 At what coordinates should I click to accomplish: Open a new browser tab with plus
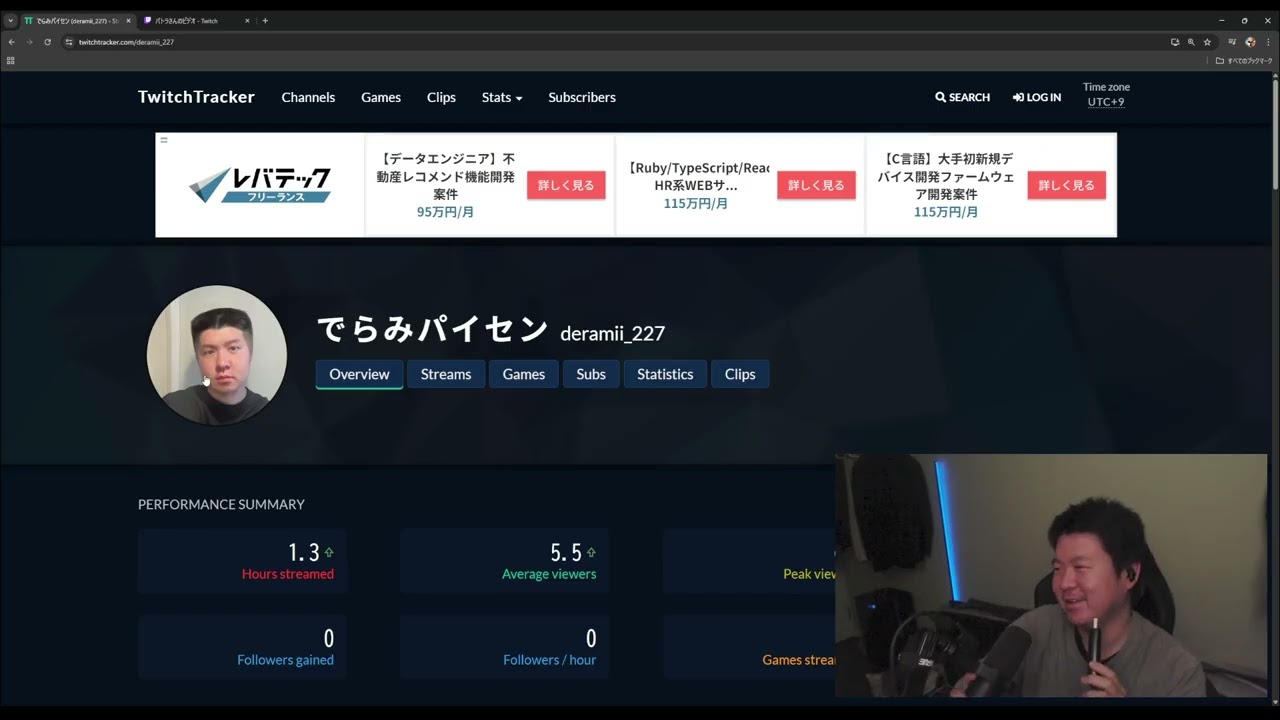pos(265,20)
